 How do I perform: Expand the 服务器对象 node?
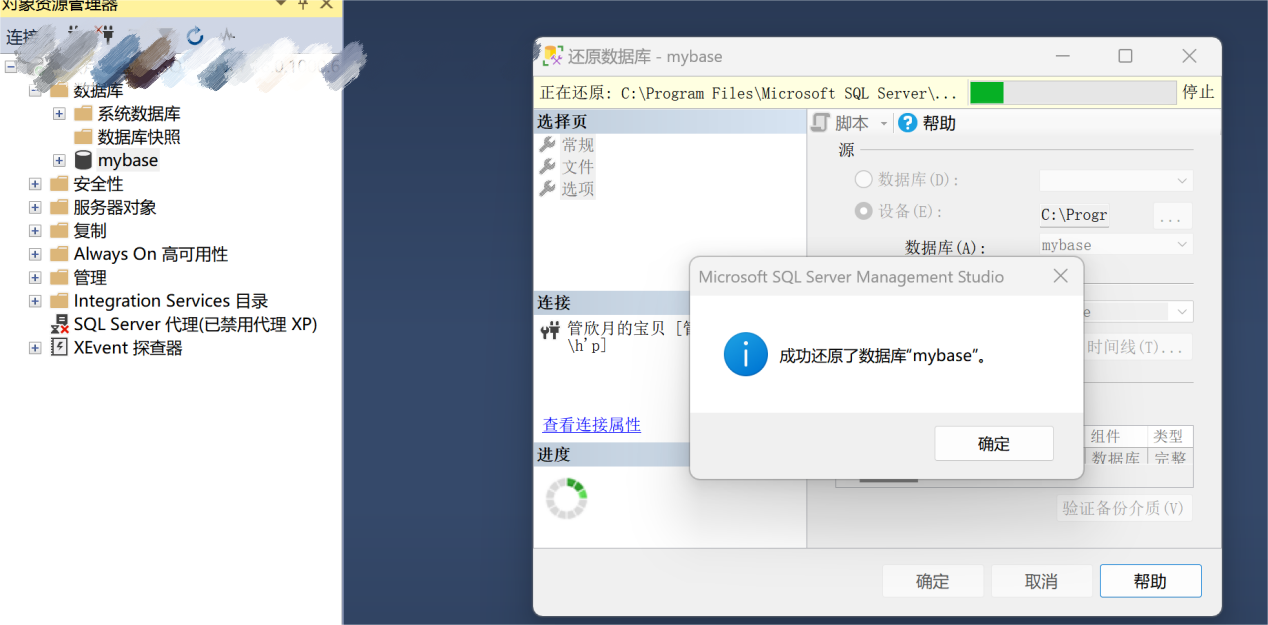[35, 207]
